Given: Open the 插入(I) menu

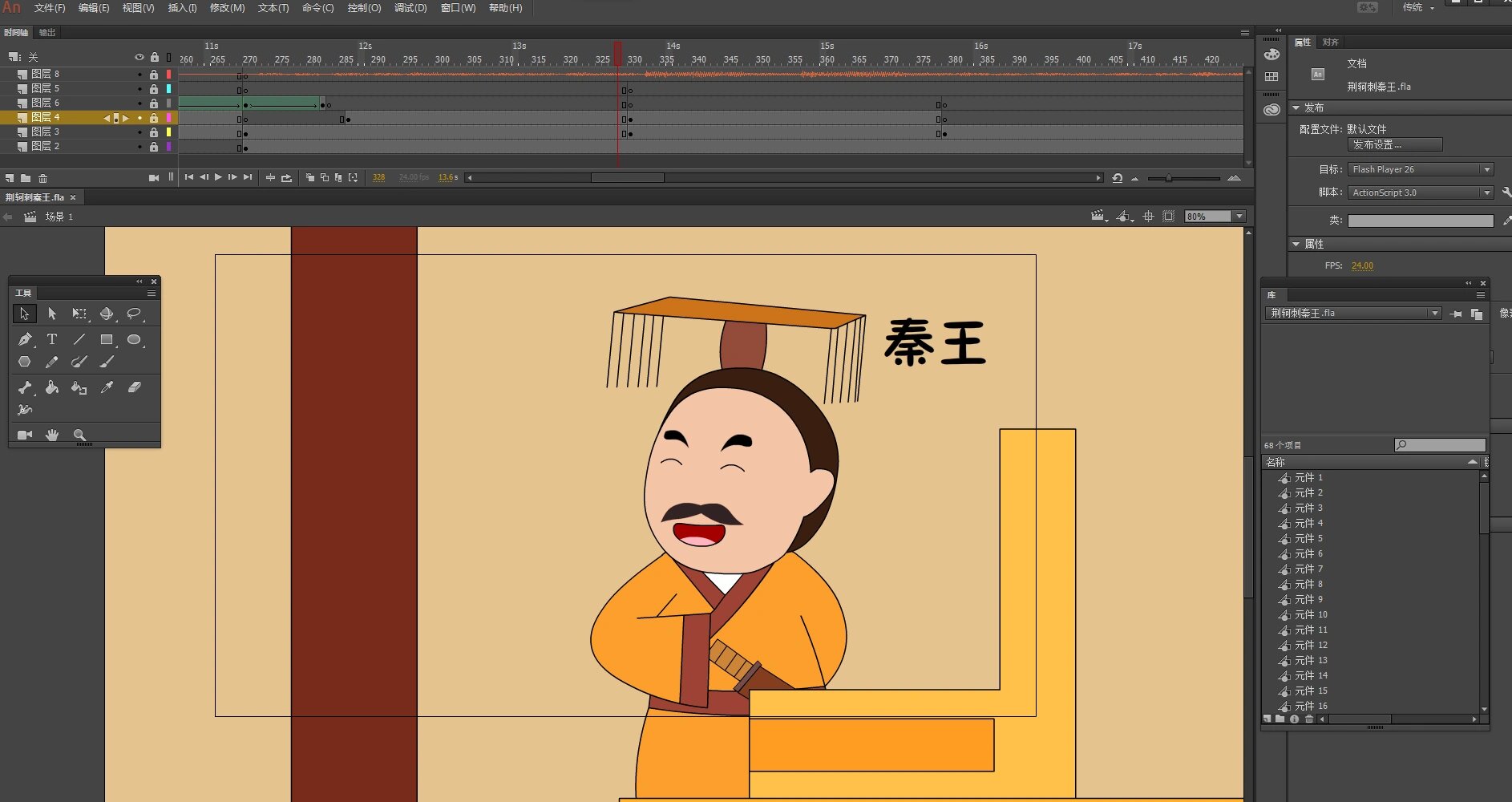Looking at the screenshot, I should click(x=180, y=8).
